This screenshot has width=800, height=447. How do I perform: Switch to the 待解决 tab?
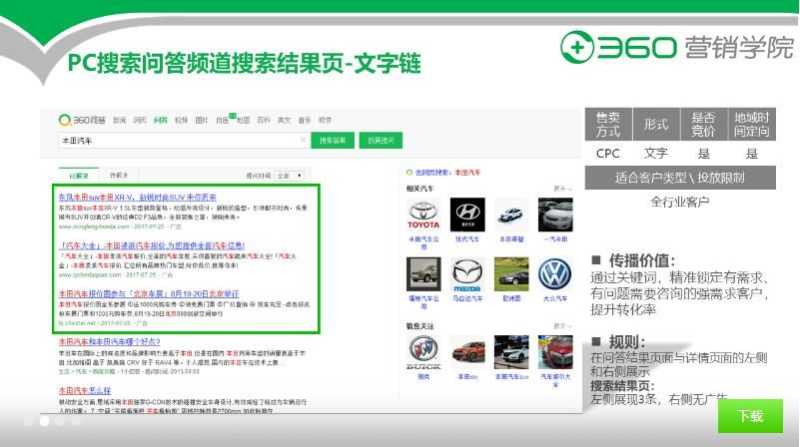(x=119, y=175)
